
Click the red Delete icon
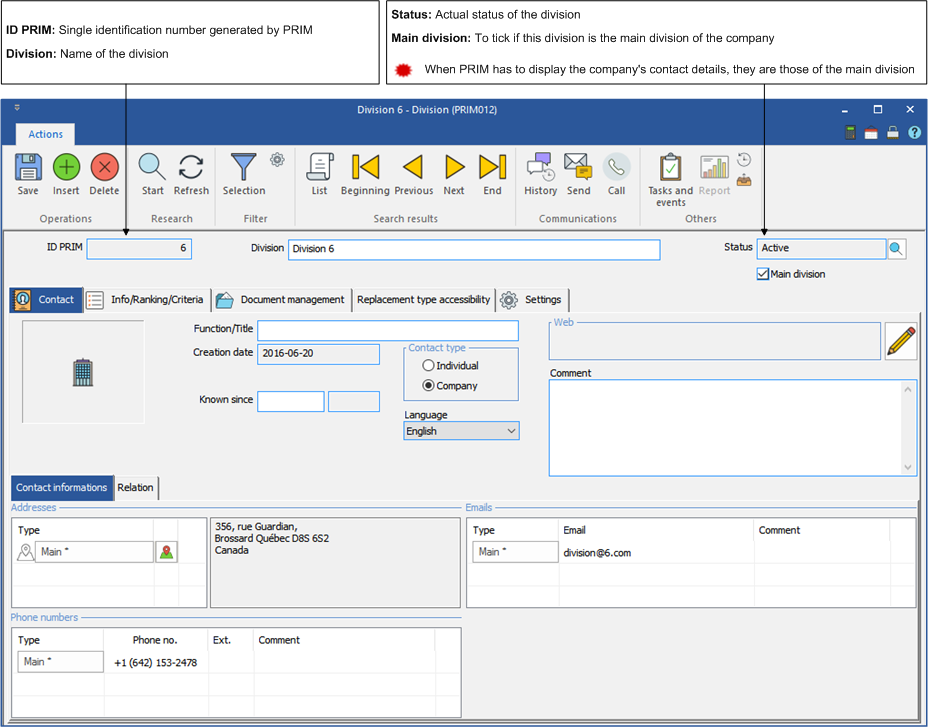point(104,168)
